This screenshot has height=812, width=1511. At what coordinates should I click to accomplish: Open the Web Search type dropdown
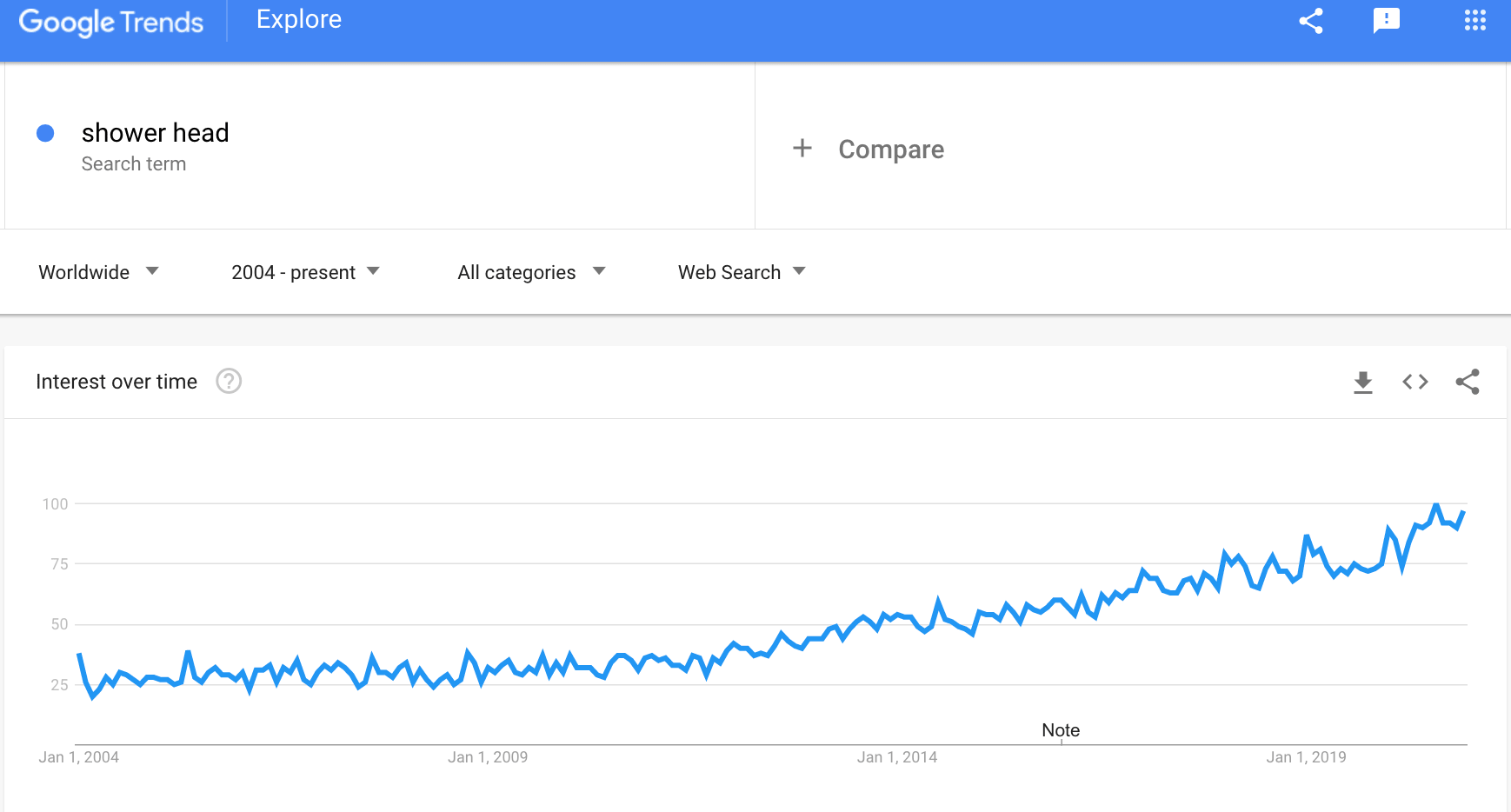[742, 272]
